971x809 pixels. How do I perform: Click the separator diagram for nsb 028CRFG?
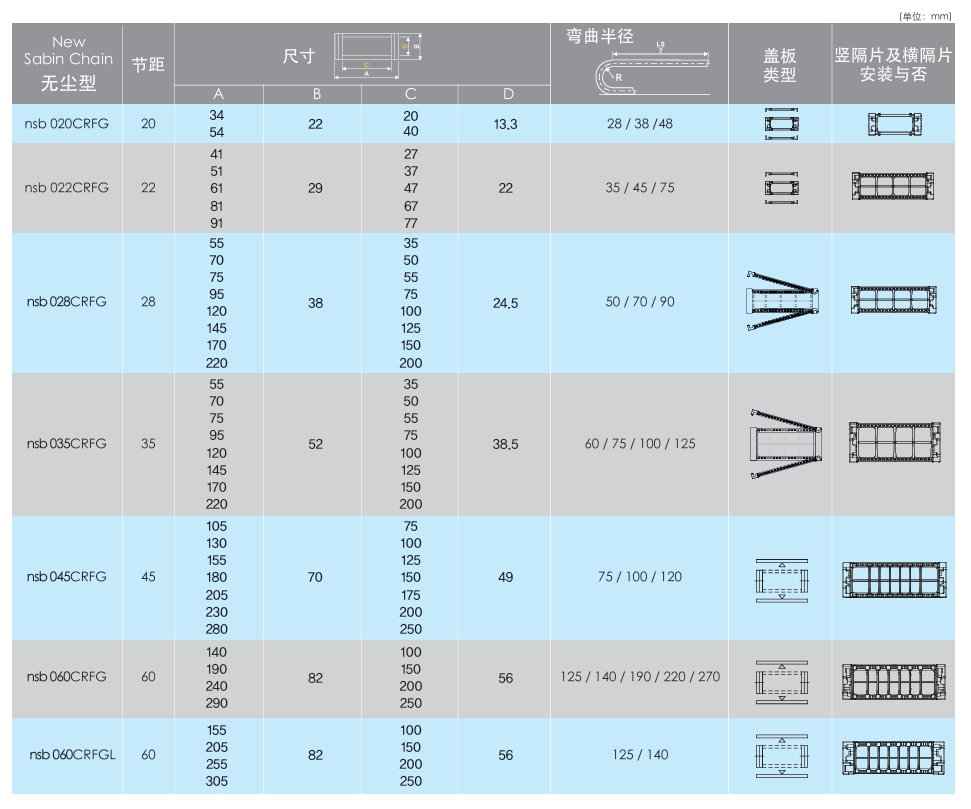click(x=893, y=300)
